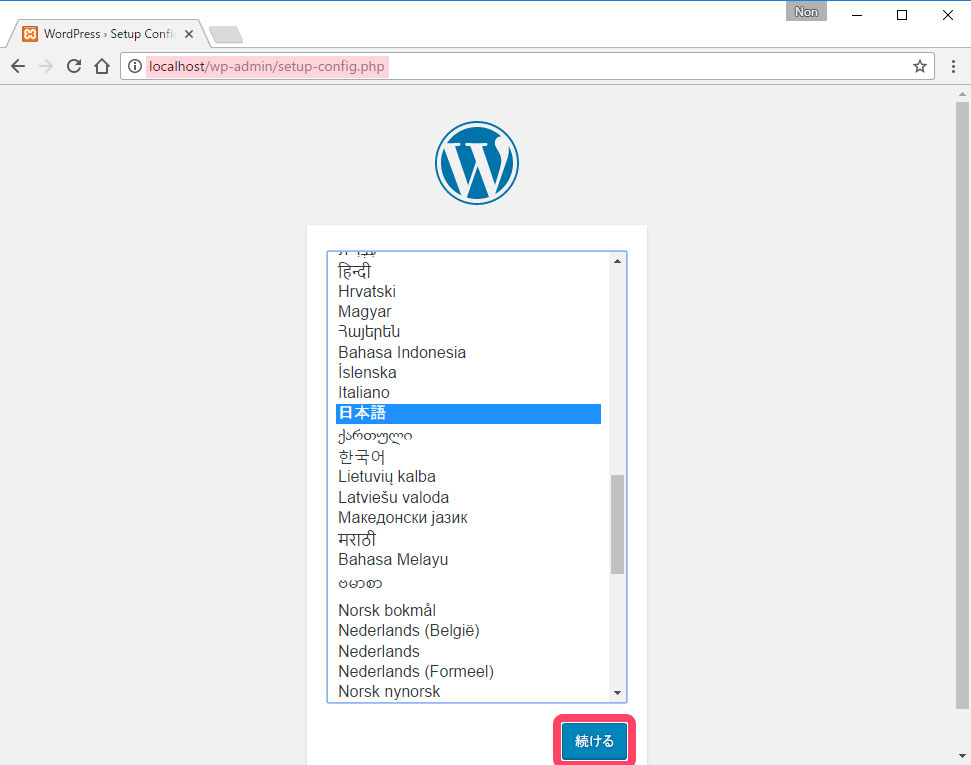
Task: Open the Chrome three-dot menu
Action: point(953,66)
